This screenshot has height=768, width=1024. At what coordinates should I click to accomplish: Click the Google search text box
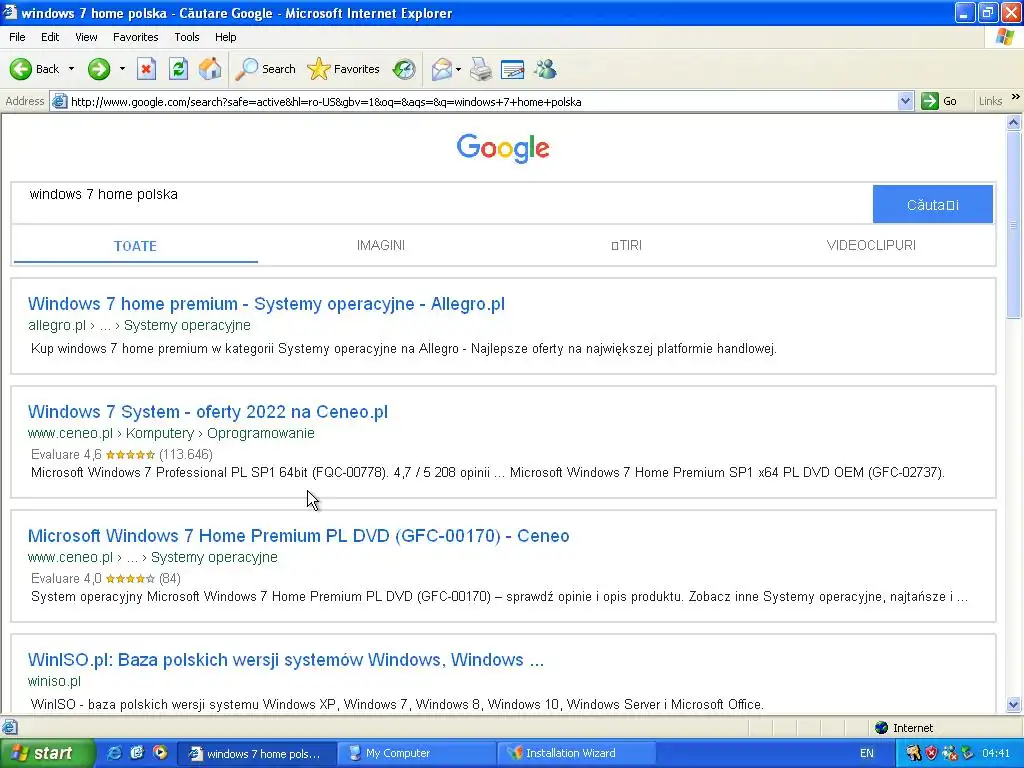[442, 204]
